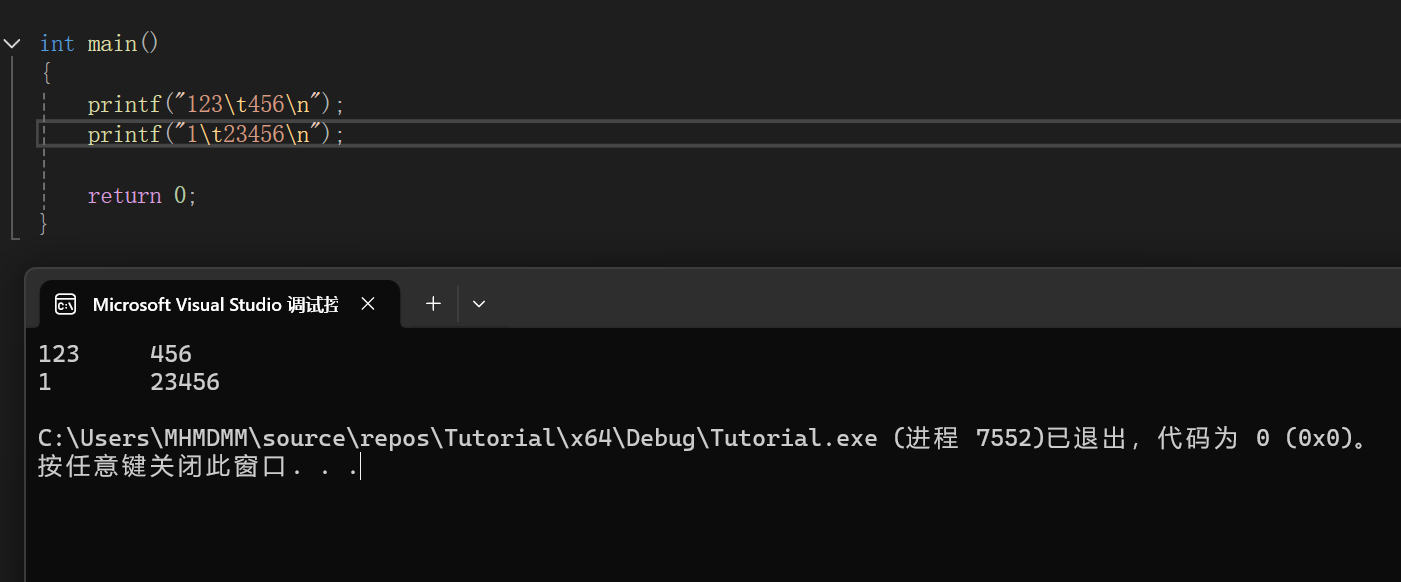Collapse the main function code block
This screenshot has width=1401, height=582.
(x=12, y=44)
